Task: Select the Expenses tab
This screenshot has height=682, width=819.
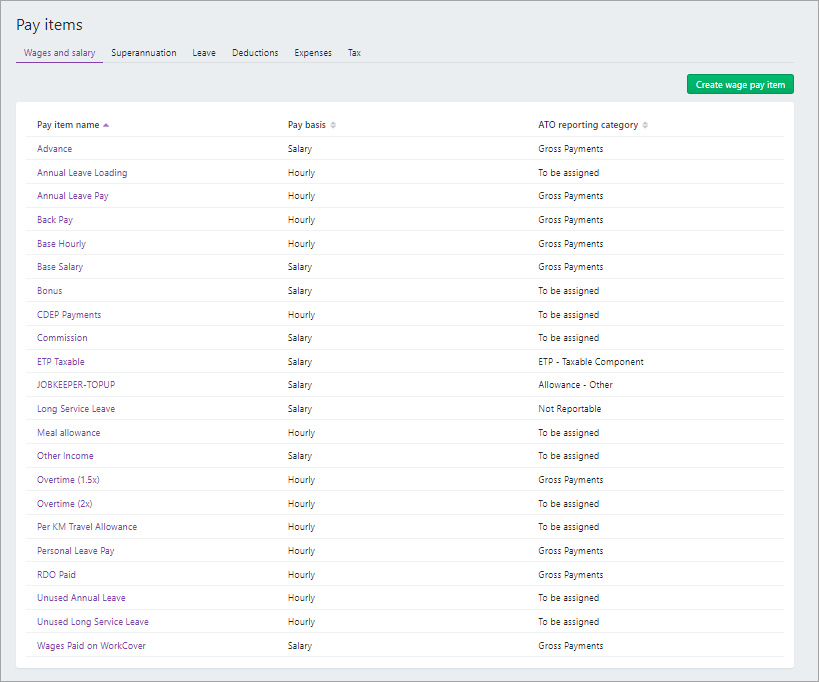Action: 313,53
